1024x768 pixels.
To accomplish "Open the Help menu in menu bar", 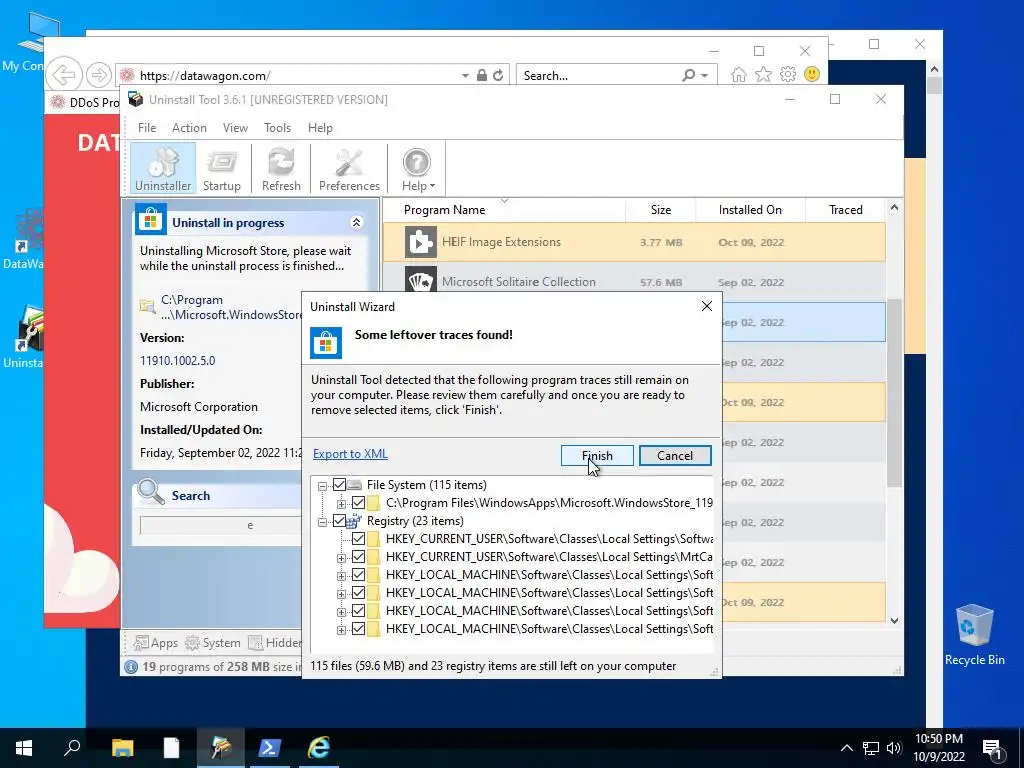I will click(320, 128).
